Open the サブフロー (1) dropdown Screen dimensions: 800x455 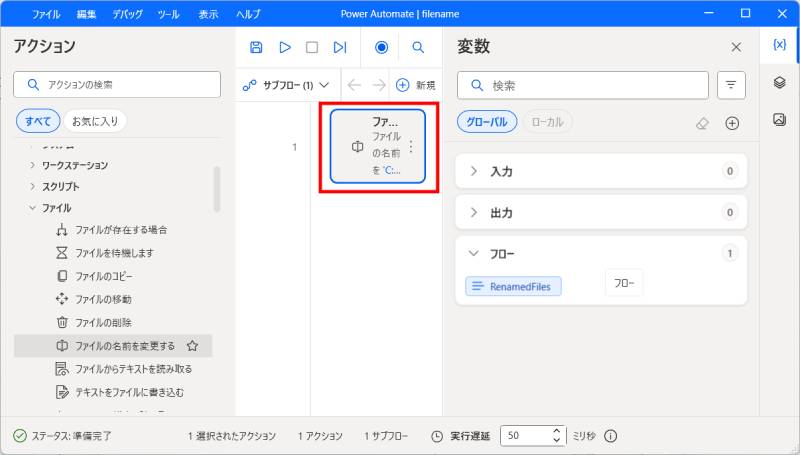[286, 85]
